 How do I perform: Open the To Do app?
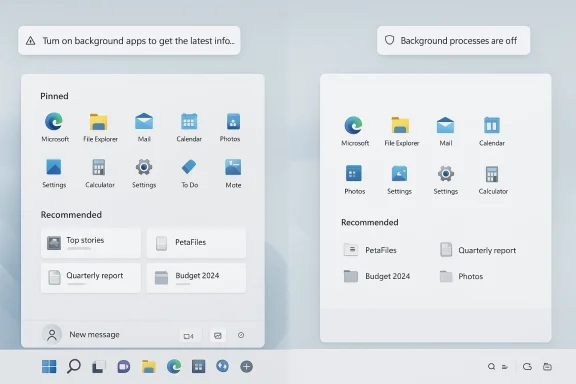click(189, 167)
